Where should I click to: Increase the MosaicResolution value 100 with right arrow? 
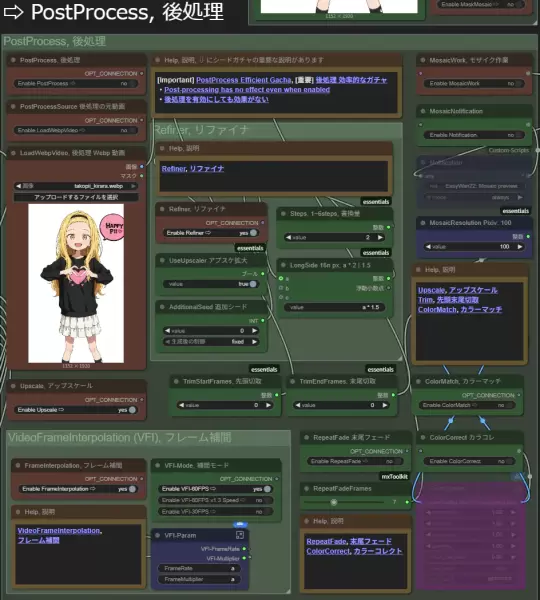tap(520, 247)
